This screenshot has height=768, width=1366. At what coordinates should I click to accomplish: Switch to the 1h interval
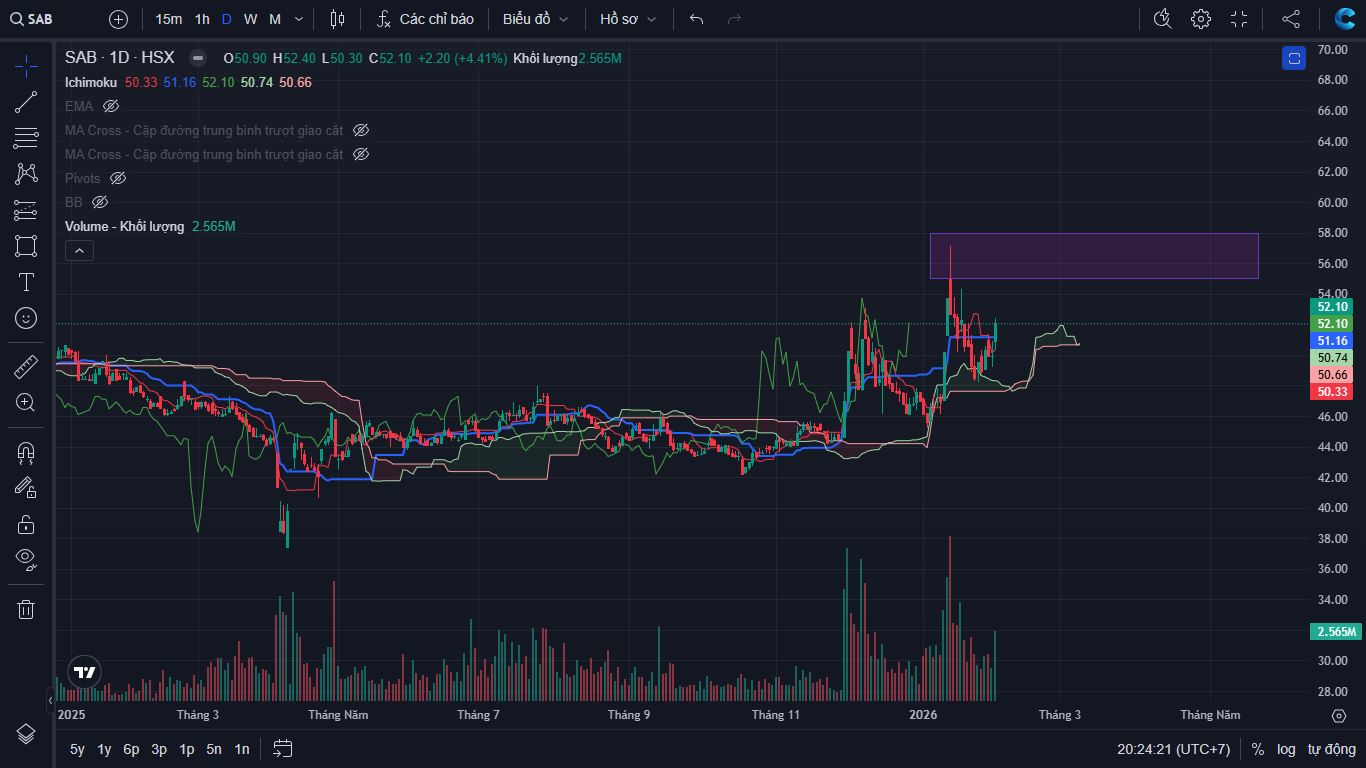(202, 19)
